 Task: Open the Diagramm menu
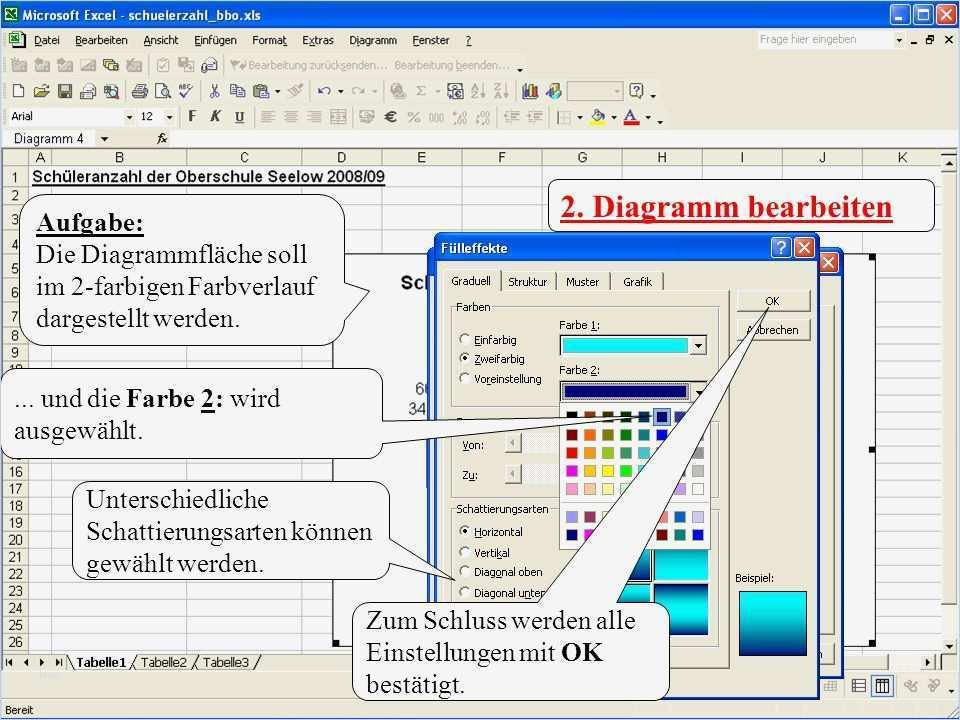click(x=373, y=40)
